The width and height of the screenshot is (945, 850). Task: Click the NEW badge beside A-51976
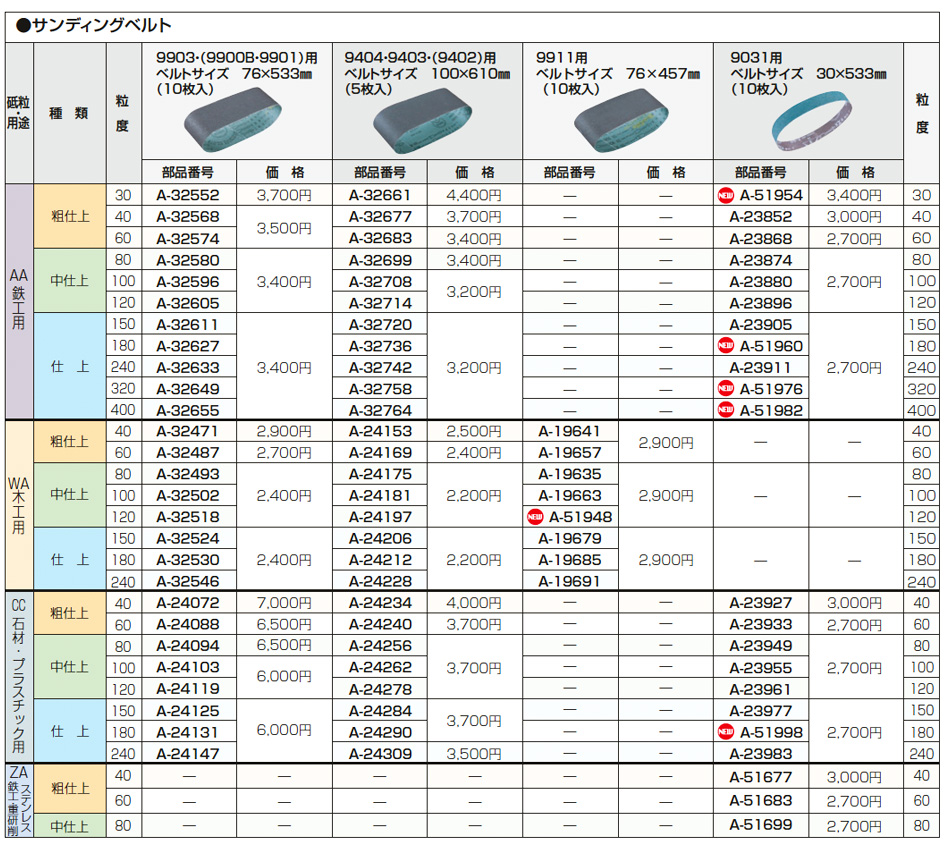tap(725, 389)
